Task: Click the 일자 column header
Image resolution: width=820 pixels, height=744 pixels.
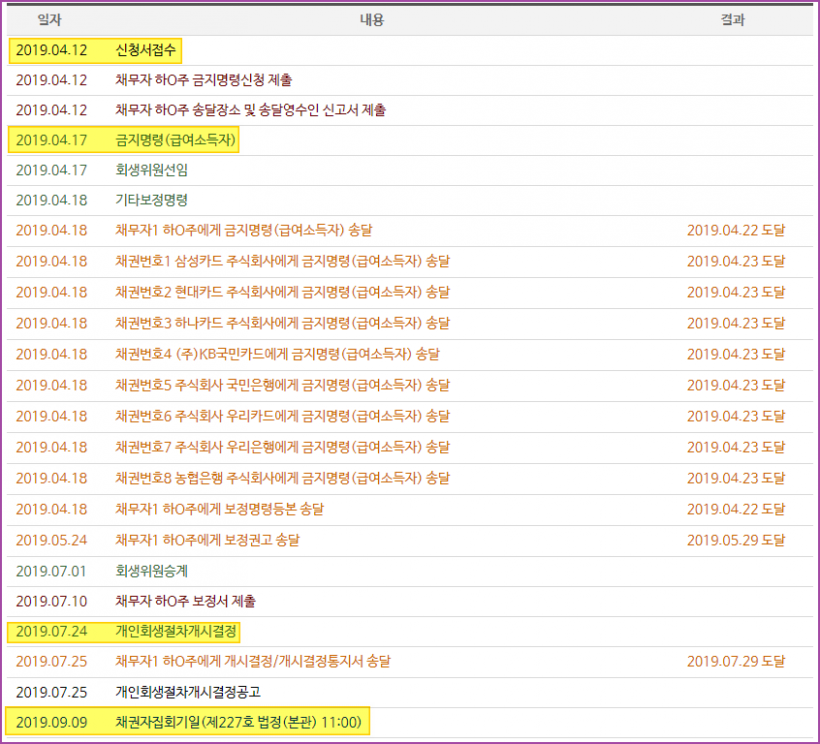Action: (x=49, y=20)
